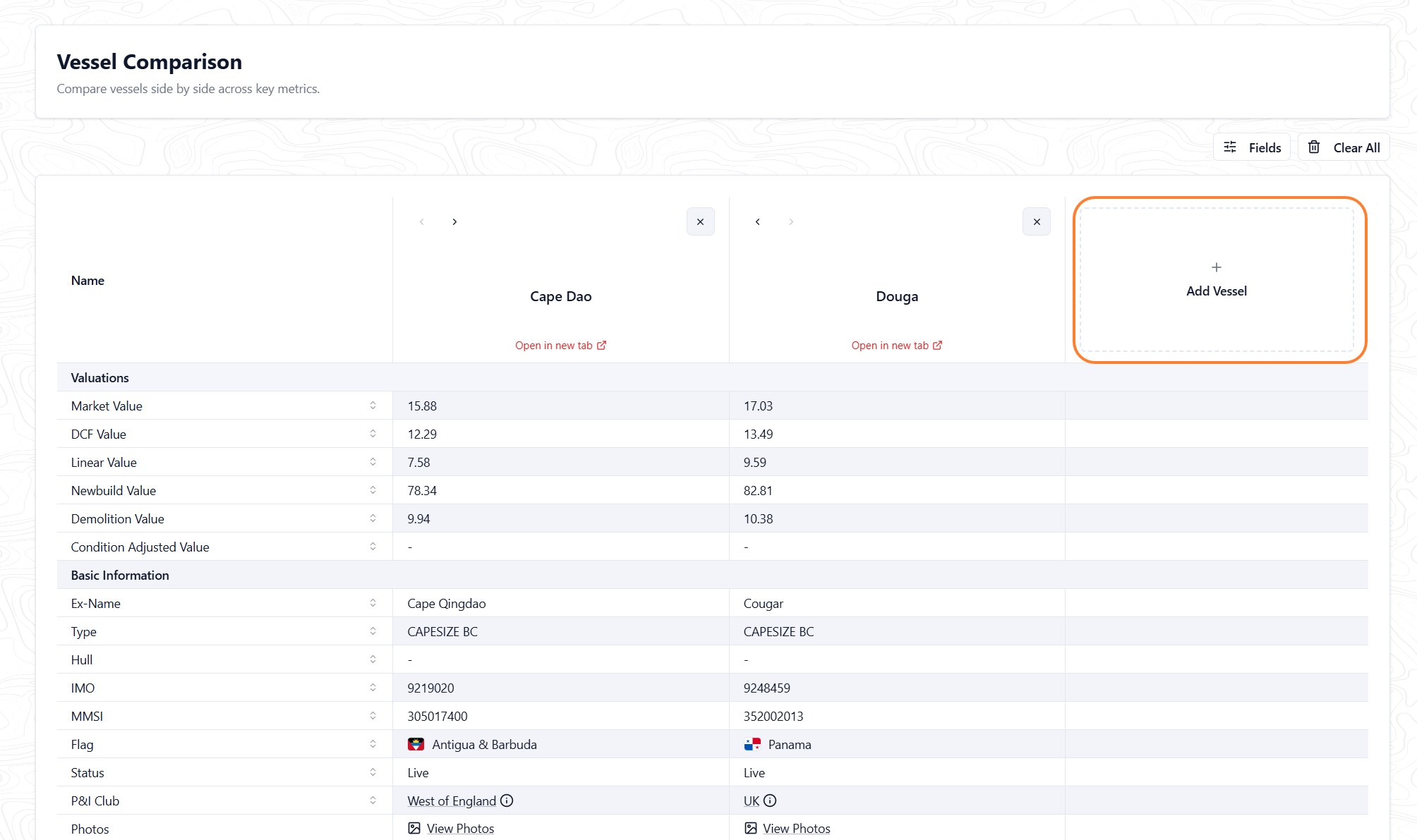Show info for West of England club
Screen dimensions: 1417x840
(x=507, y=801)
